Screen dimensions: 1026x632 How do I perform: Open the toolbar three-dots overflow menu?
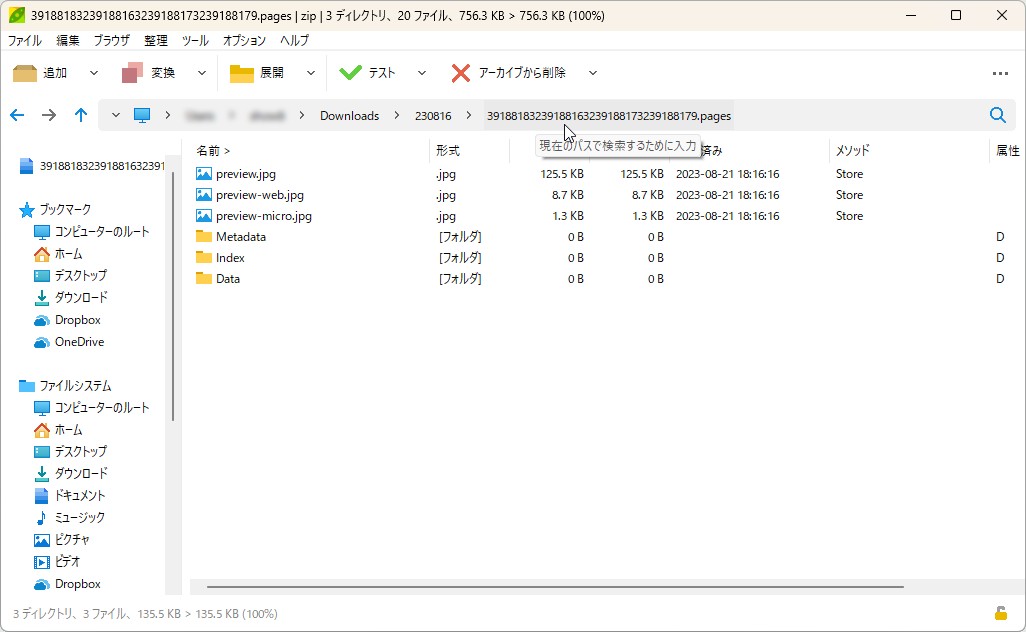(x=1000, y=73)
